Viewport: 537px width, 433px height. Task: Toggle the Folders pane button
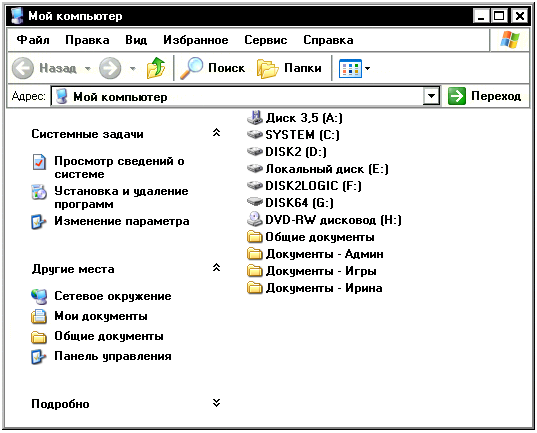(x=289, y=68)
